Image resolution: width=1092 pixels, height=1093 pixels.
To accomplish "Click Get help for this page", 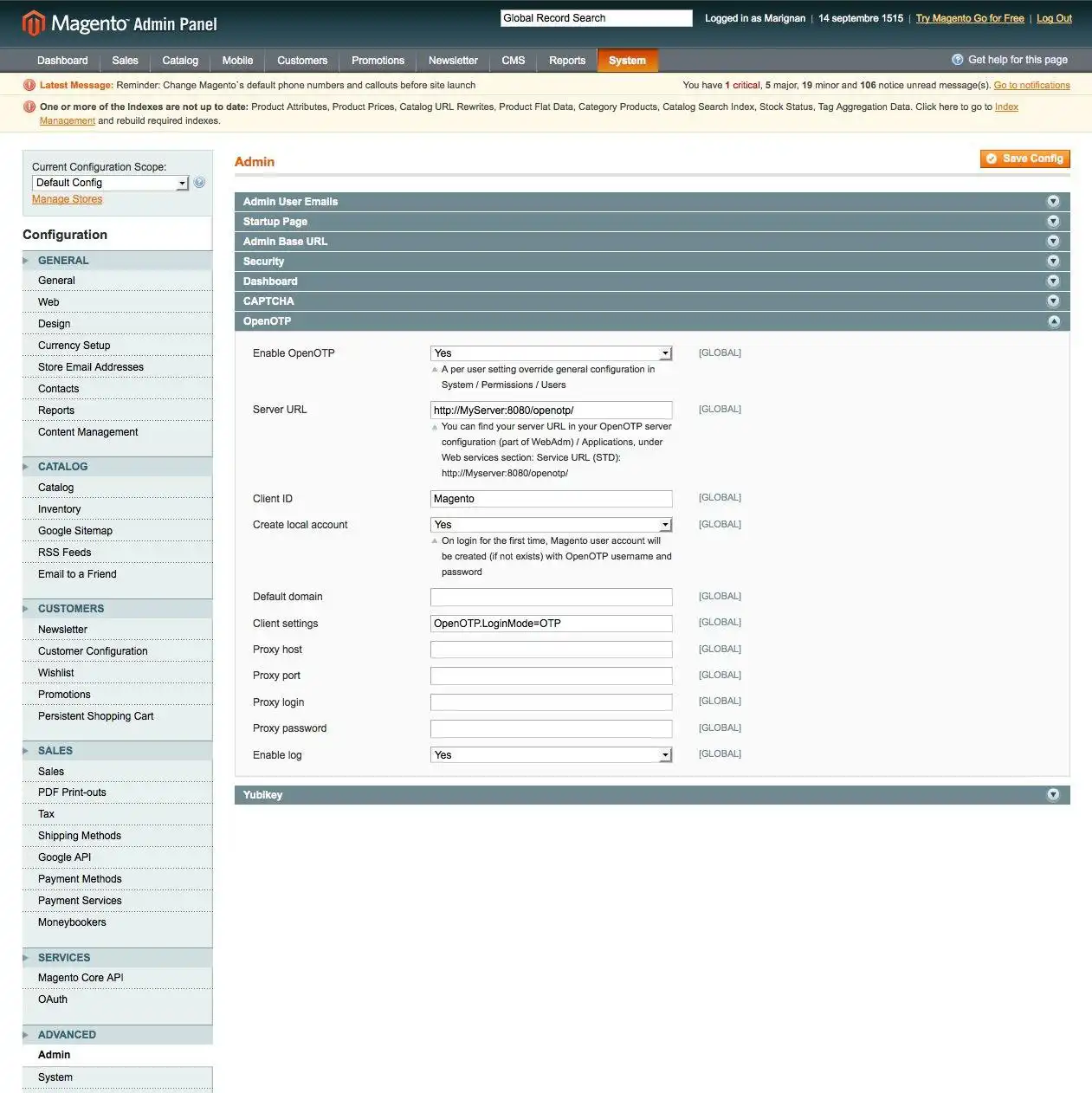I will pos(1018,60).
